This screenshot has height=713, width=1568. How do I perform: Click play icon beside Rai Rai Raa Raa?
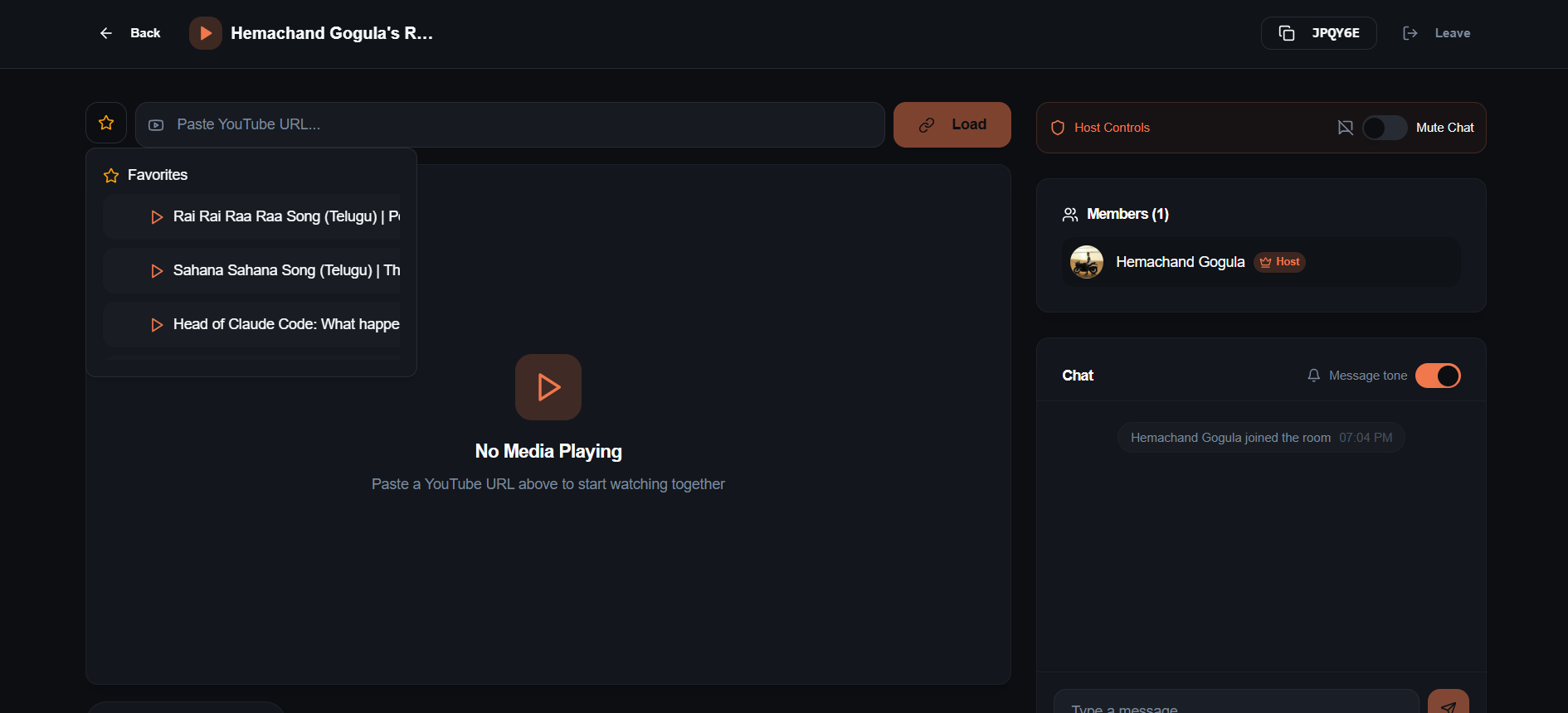[x=157, y=217]
